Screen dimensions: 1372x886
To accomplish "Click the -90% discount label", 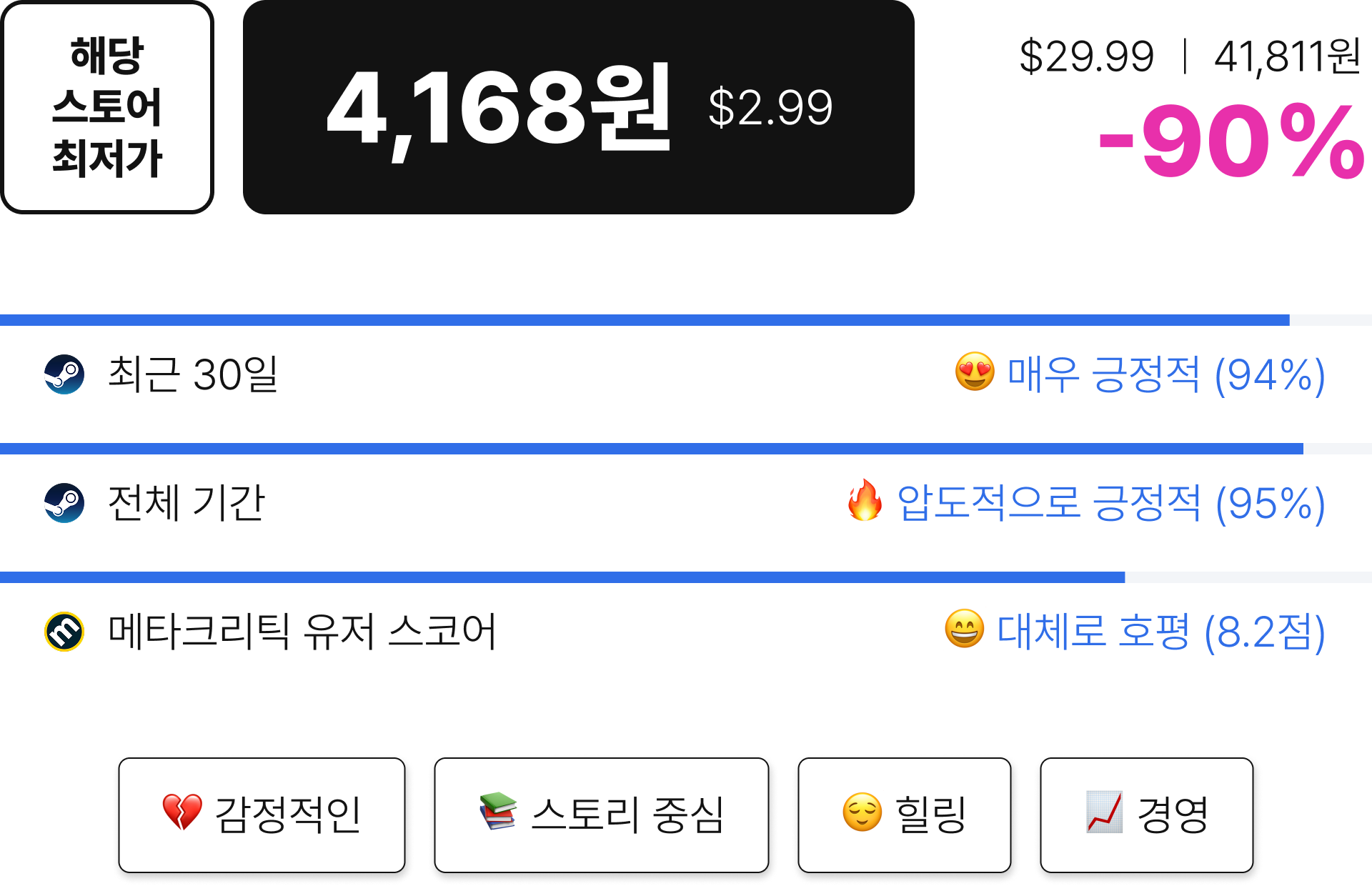I will [1232, 141].
